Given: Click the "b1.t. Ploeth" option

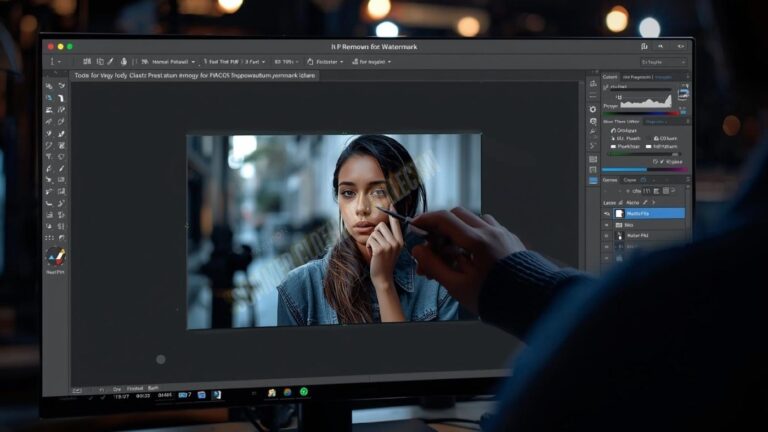Looking at the screenshot, I should [625, 139].
